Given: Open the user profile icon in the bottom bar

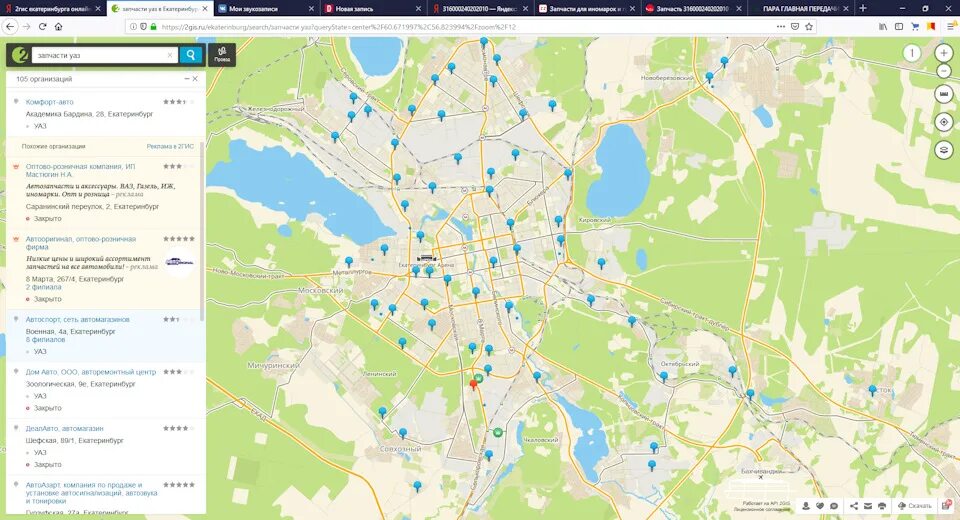Looking at the screenshot, I should pos(806,506).
